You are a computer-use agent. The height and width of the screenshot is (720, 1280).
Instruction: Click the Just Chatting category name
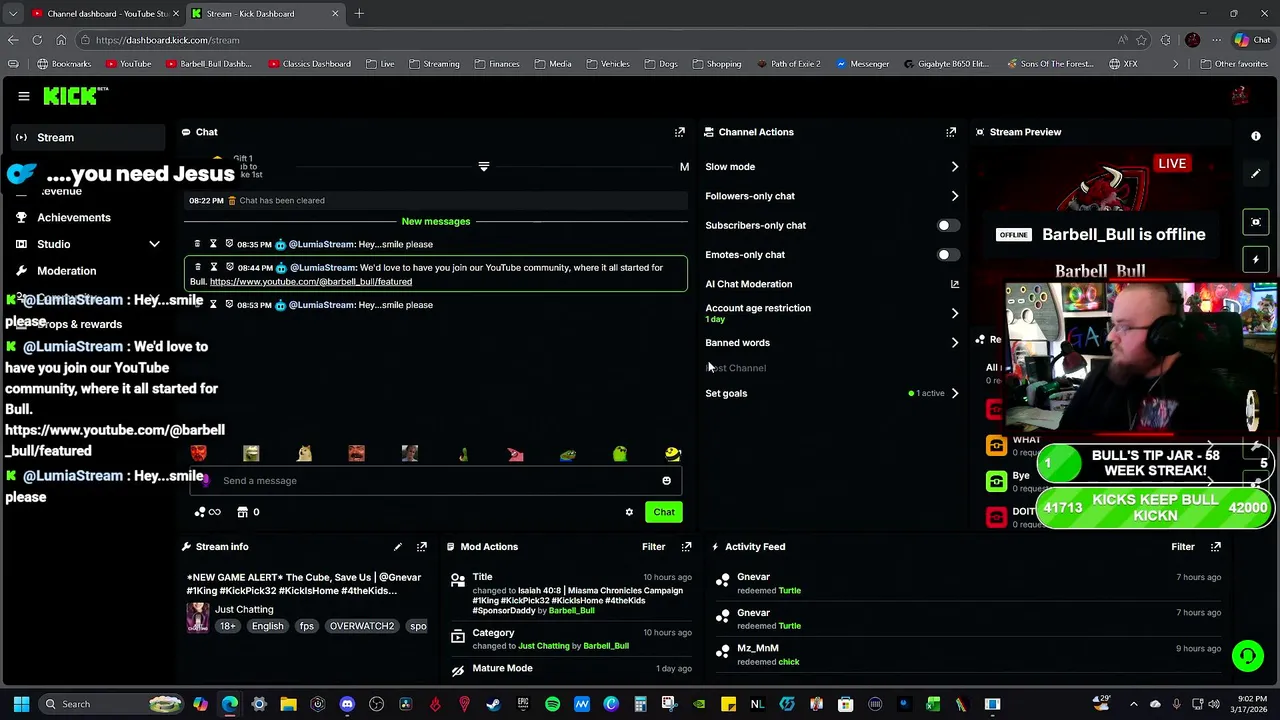pos(244,609)
